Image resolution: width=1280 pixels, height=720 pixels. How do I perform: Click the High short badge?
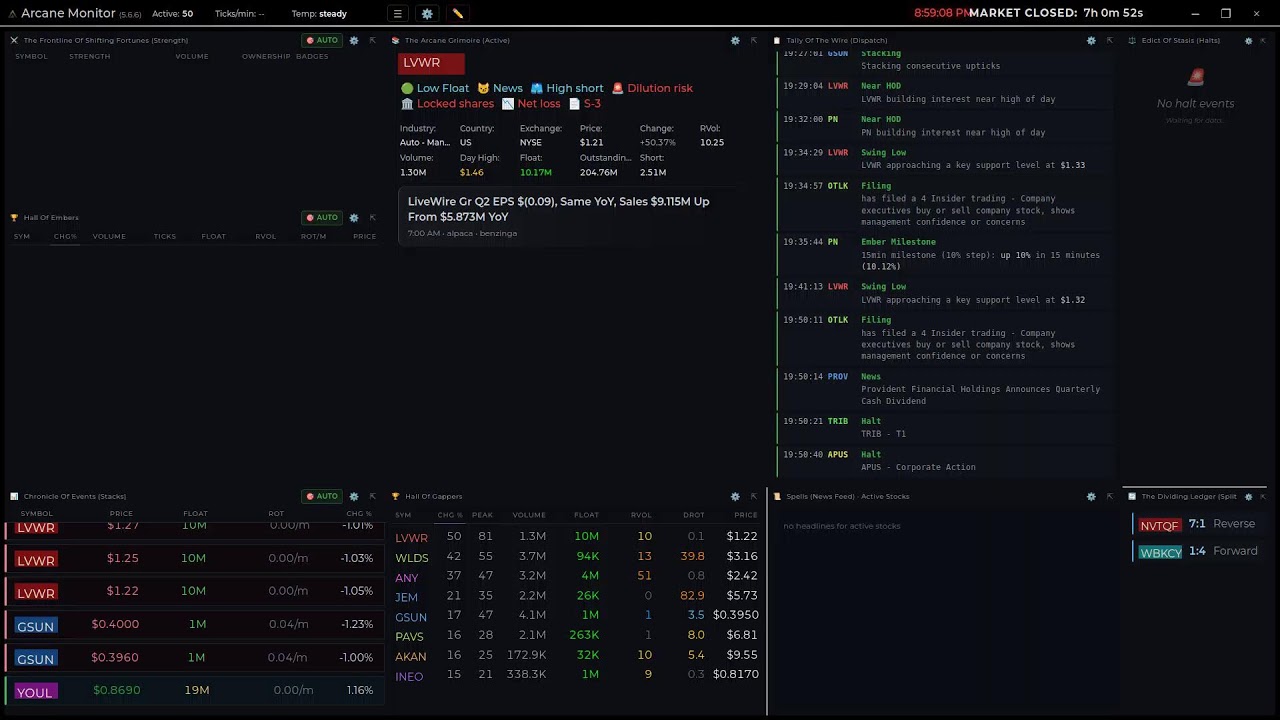click(567, 88)
